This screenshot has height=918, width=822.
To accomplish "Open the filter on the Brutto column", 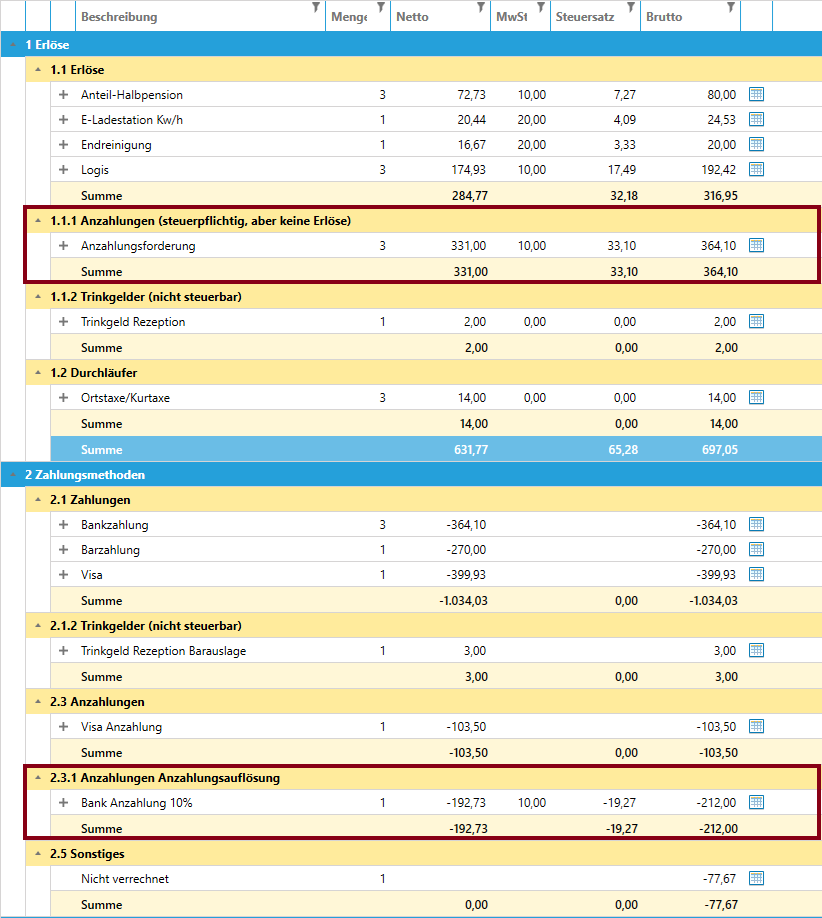I will tap(731, 8).
